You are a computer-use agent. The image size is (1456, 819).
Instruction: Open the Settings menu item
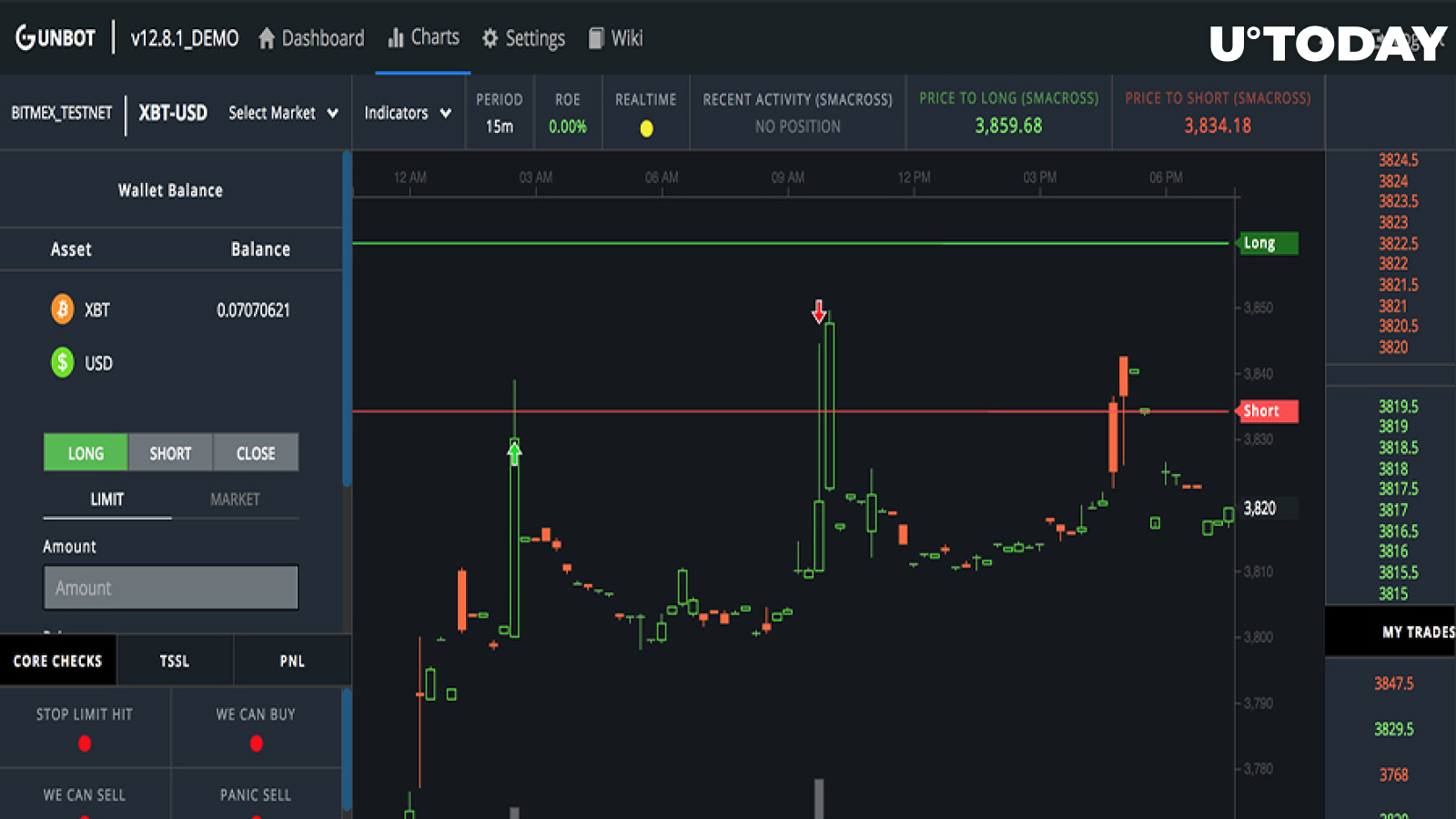[523, 38]
